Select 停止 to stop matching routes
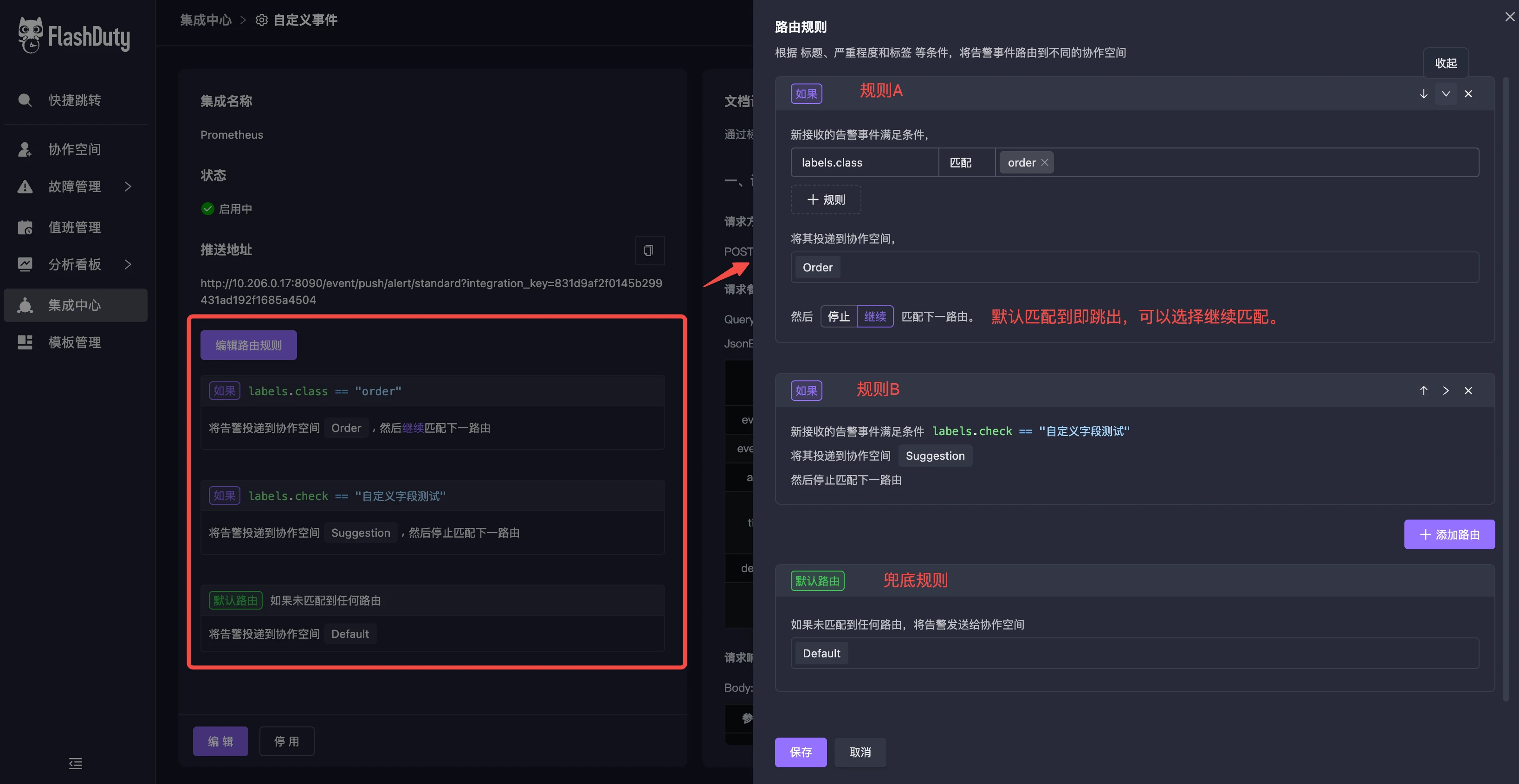The image size is (1519, 784). tap(838, 316)
